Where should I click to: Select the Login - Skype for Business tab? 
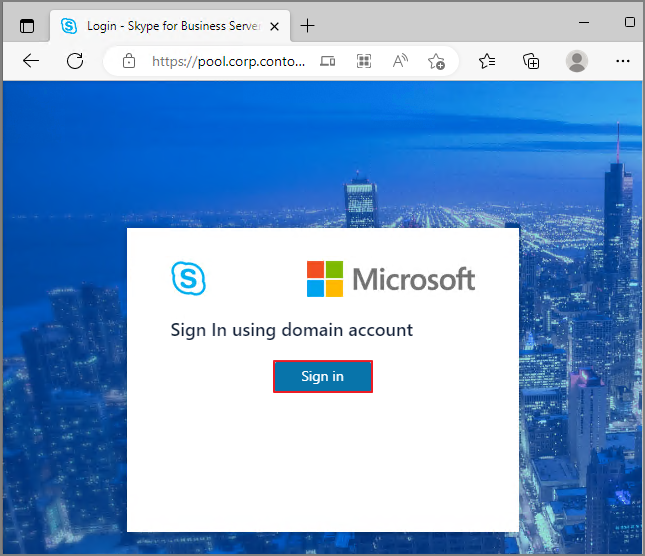170,26
